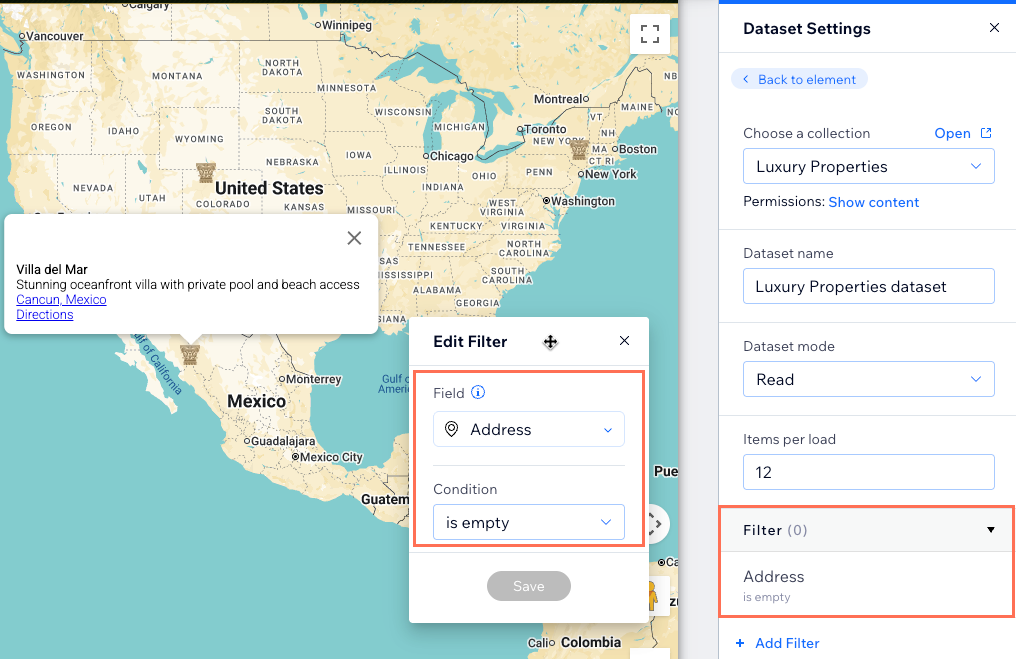Click the move handle in Edit Filter header
The width and height of the screenshot is (1016, 659).
(550, 342)
